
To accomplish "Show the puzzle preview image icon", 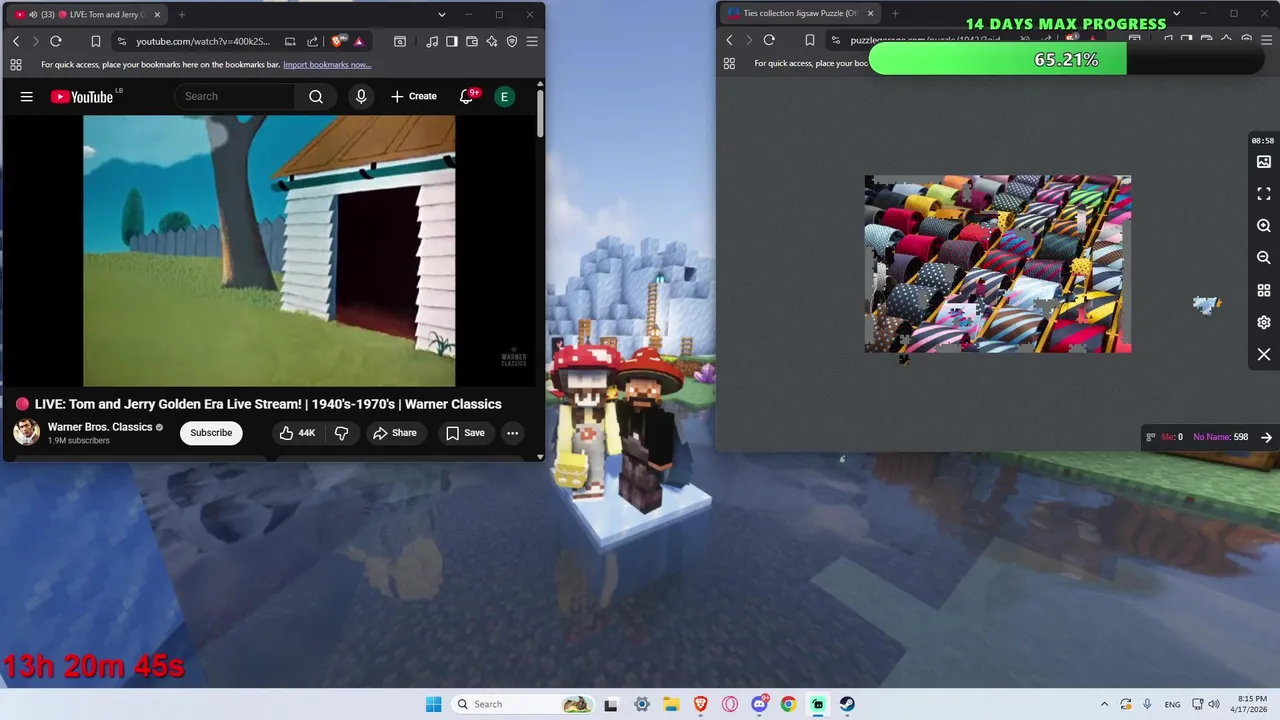I will (x=1264, y=162).
